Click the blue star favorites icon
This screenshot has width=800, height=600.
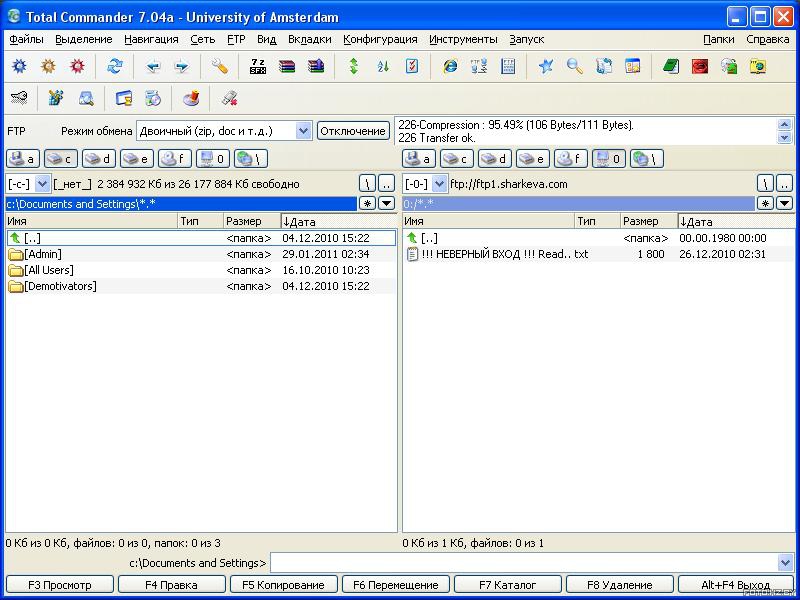point(545,66)
